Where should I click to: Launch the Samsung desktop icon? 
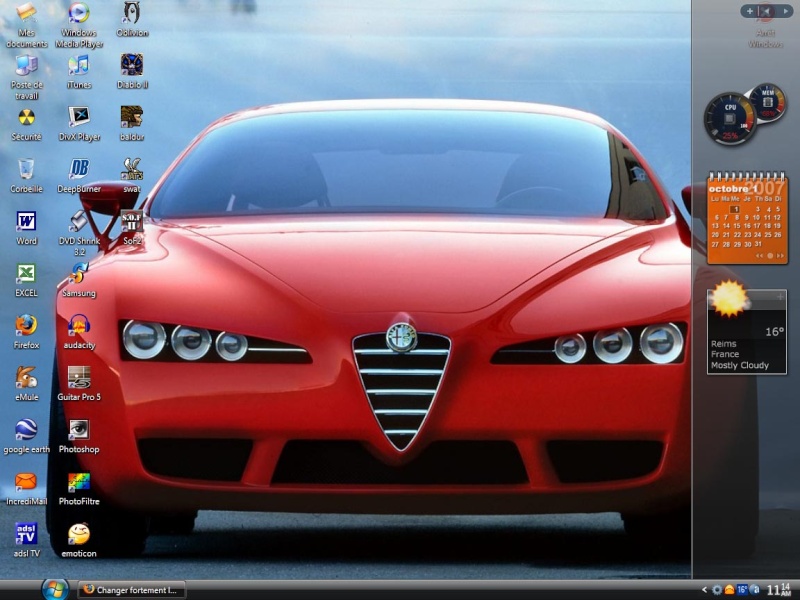[79, 281]
